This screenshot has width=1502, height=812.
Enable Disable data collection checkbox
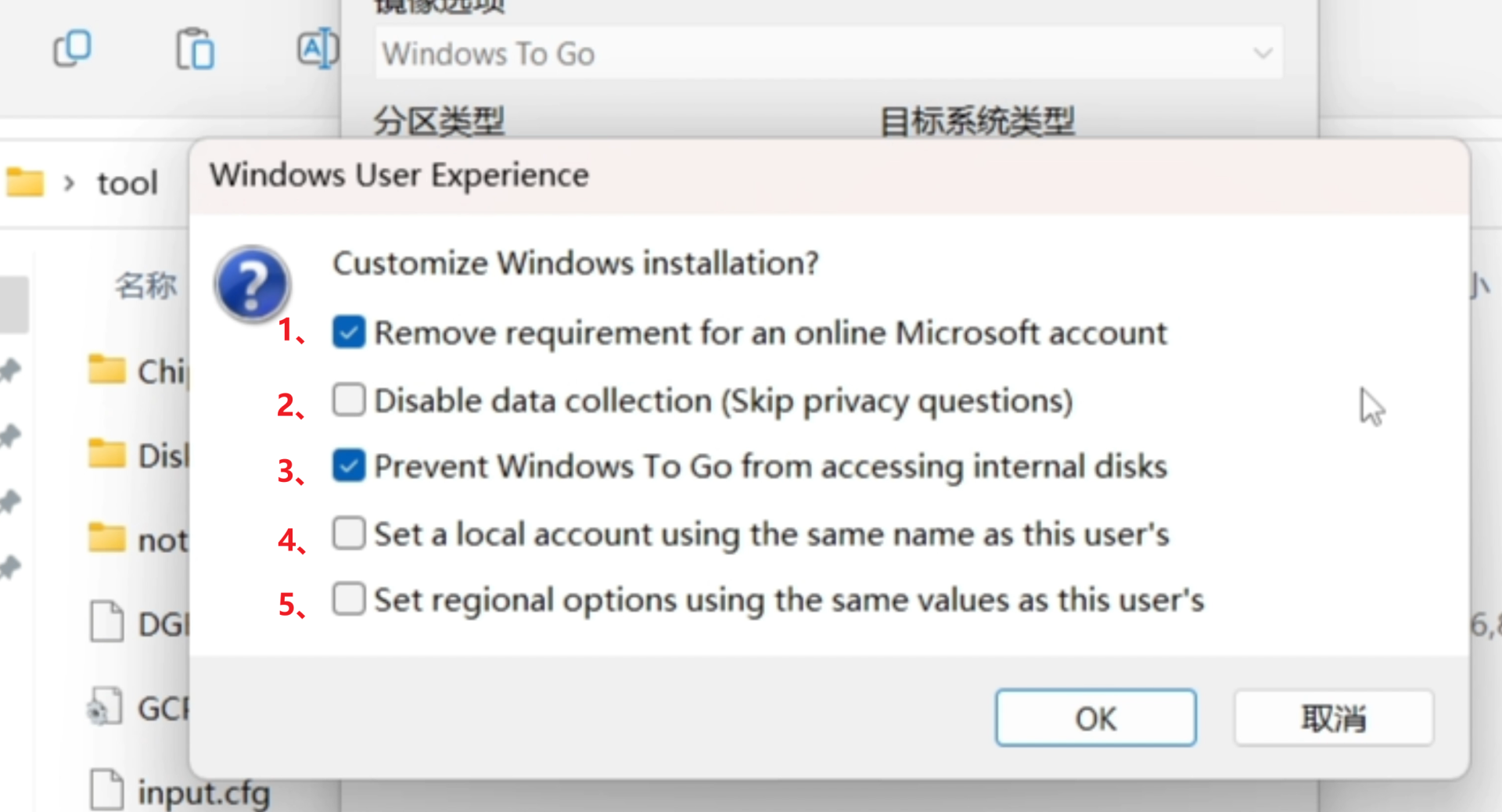point(348,400)
